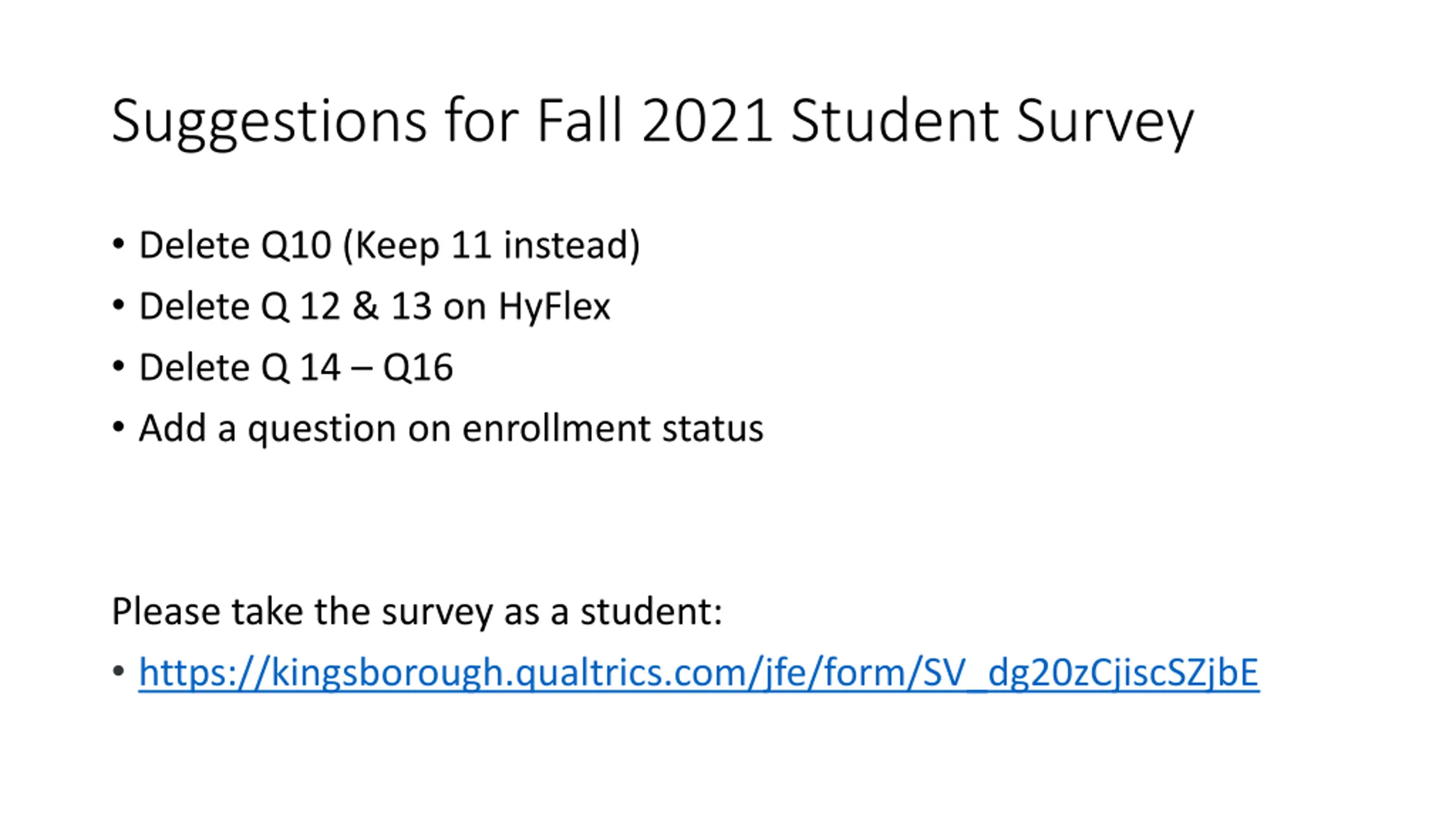Screen dimensions: 1456x819
Task: Select the 'Delete Q 12 & 13 on HyFlex' bullet
Action: pos(374,306)
